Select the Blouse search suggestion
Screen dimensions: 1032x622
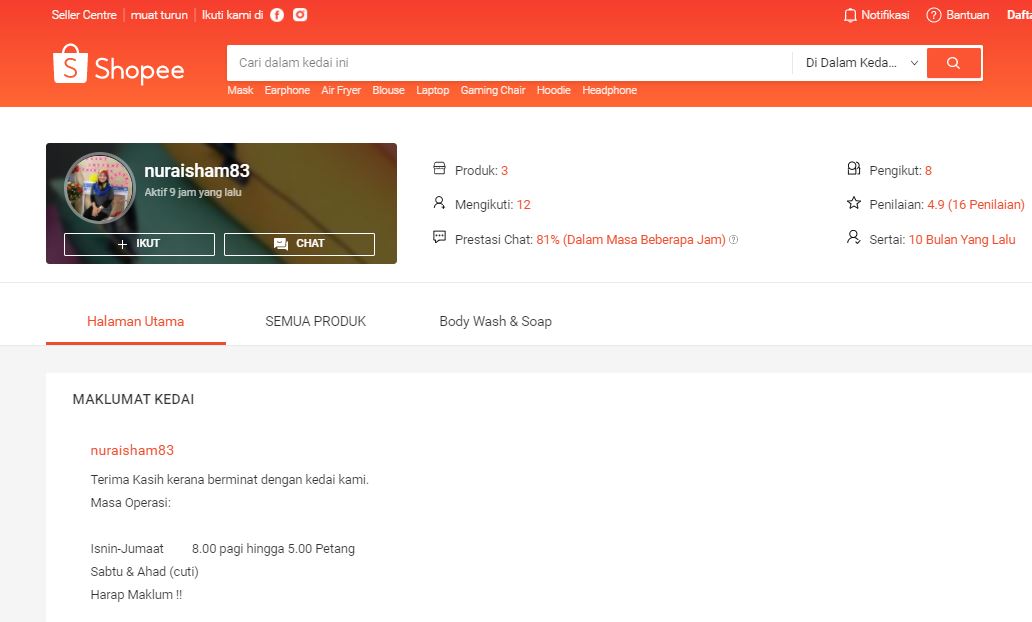coord(388,90)
